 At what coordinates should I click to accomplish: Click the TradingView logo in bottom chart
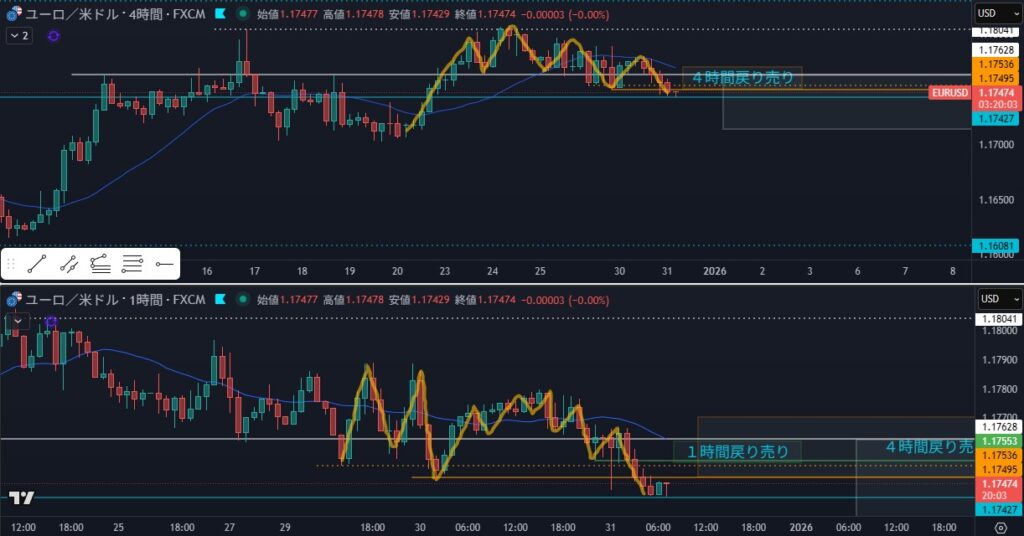click(22, 498)
